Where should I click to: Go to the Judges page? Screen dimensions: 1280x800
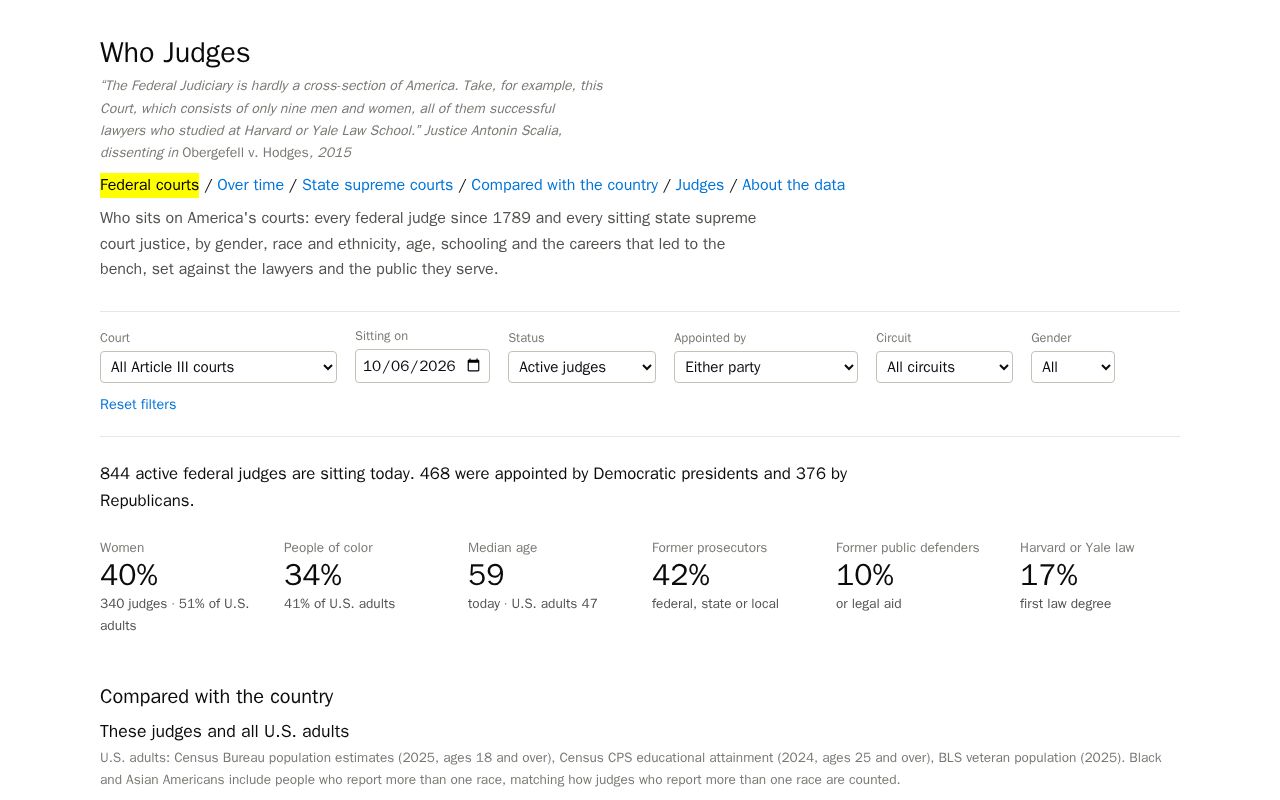700,185
